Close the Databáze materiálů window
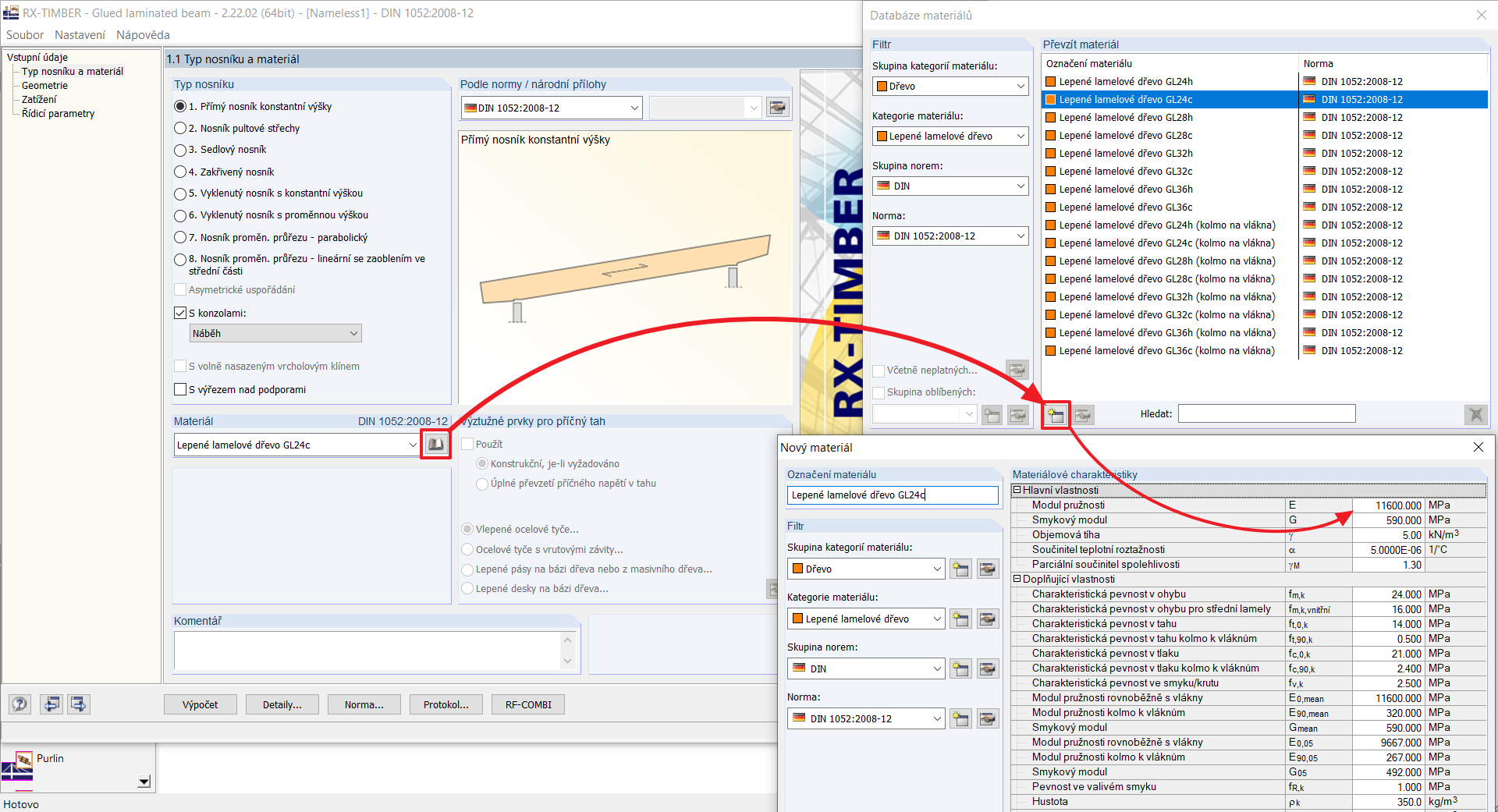1498x812 pixels. (1481, 15)
